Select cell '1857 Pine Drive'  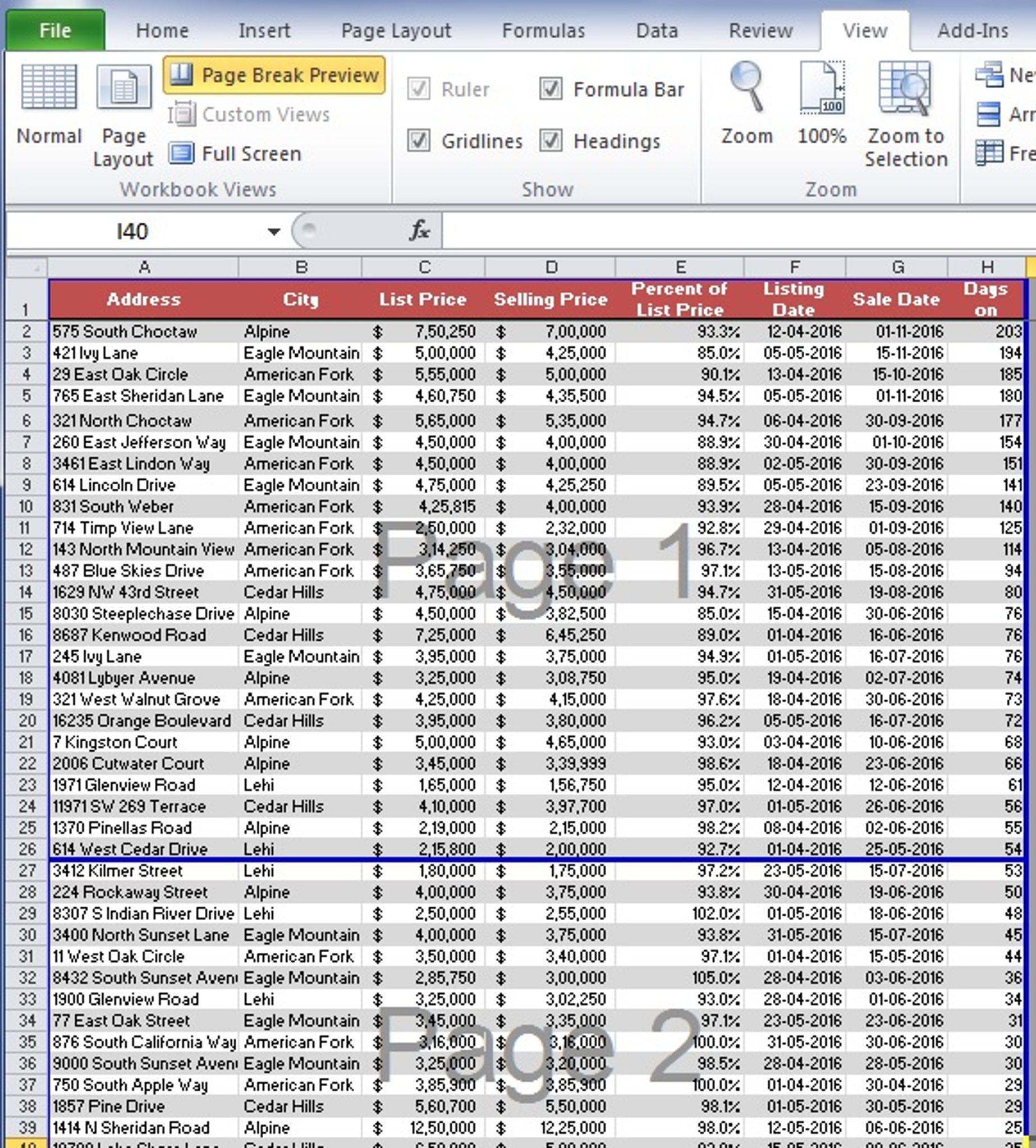tap(144, 1106)
